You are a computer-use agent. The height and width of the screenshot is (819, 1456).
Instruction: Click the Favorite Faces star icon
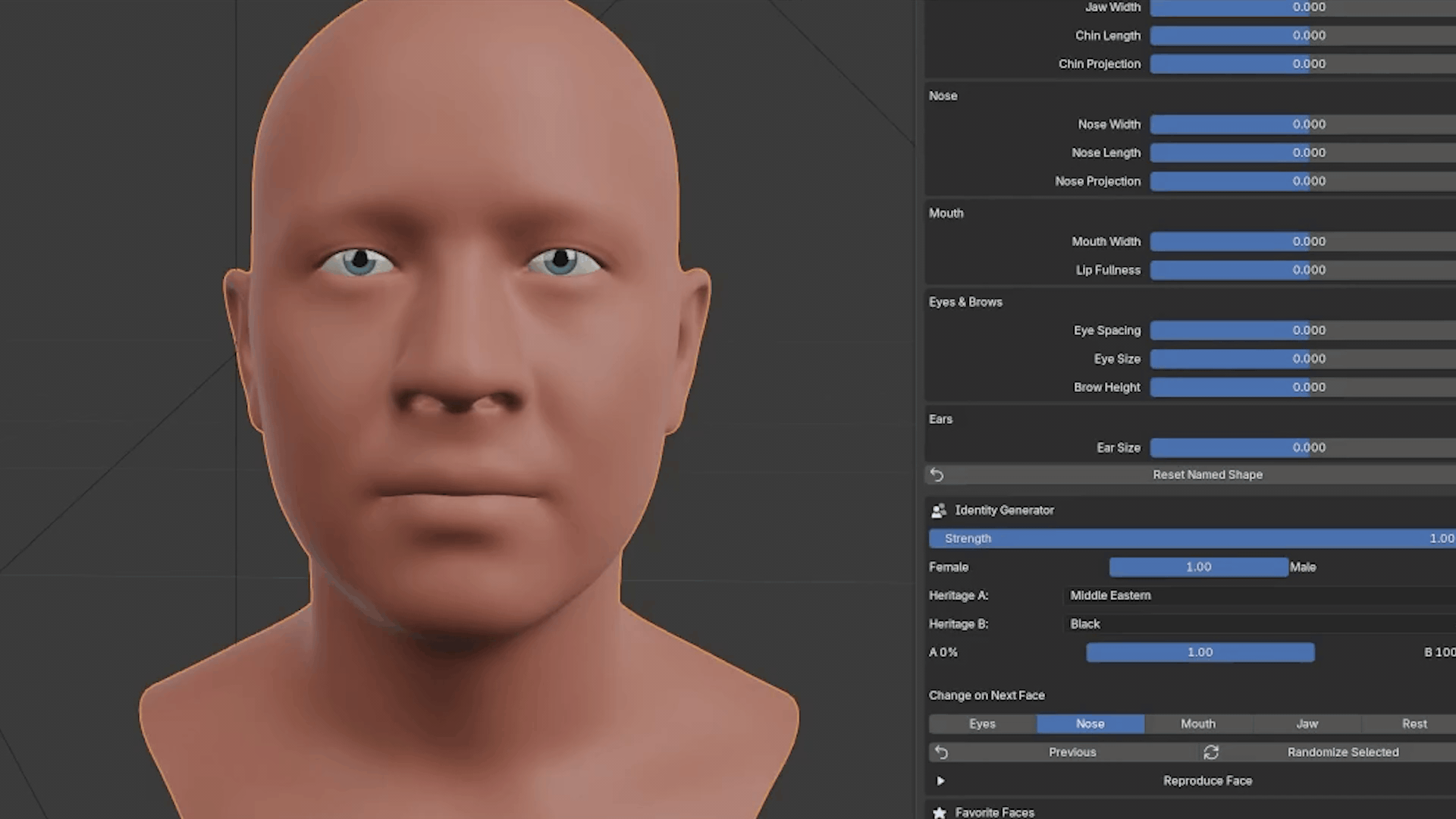(939, 812)
